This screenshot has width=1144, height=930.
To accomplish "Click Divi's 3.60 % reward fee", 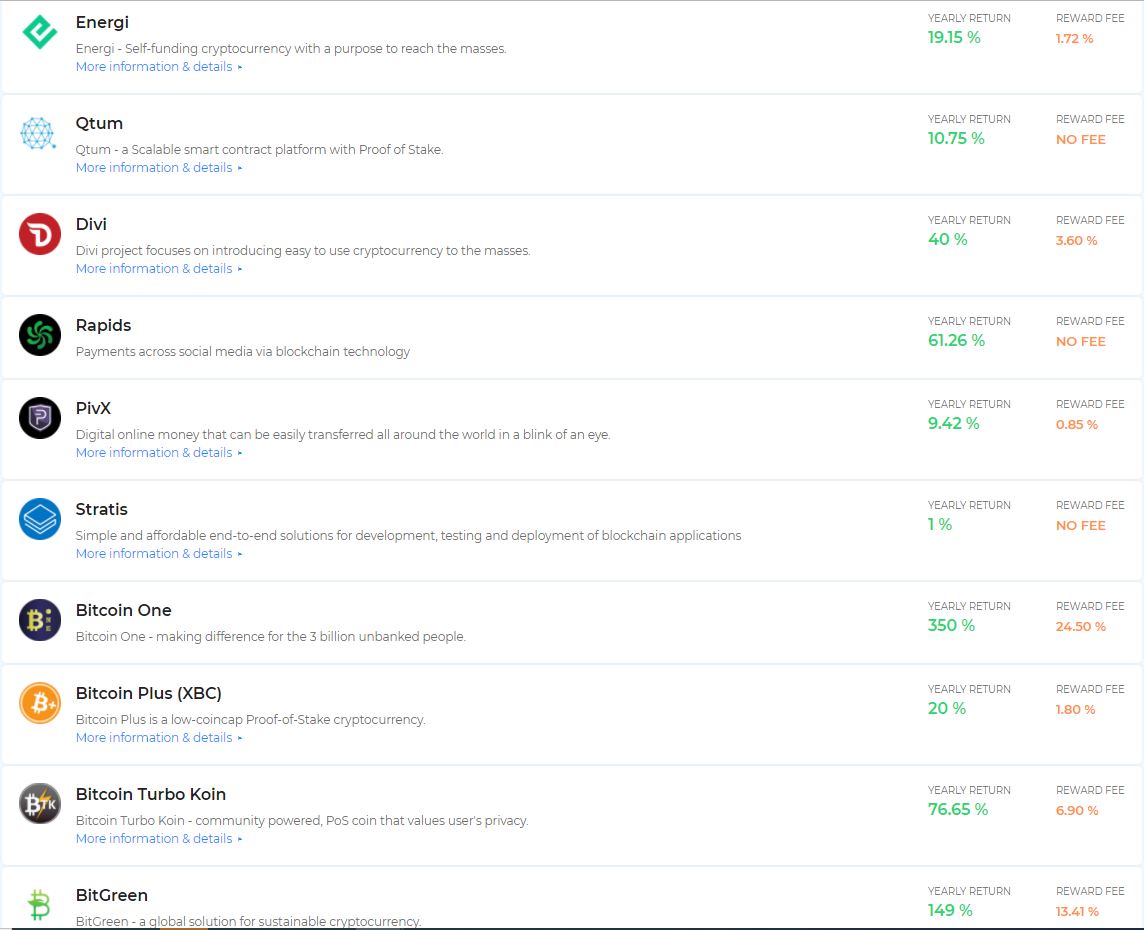I will coord(1076,241).
